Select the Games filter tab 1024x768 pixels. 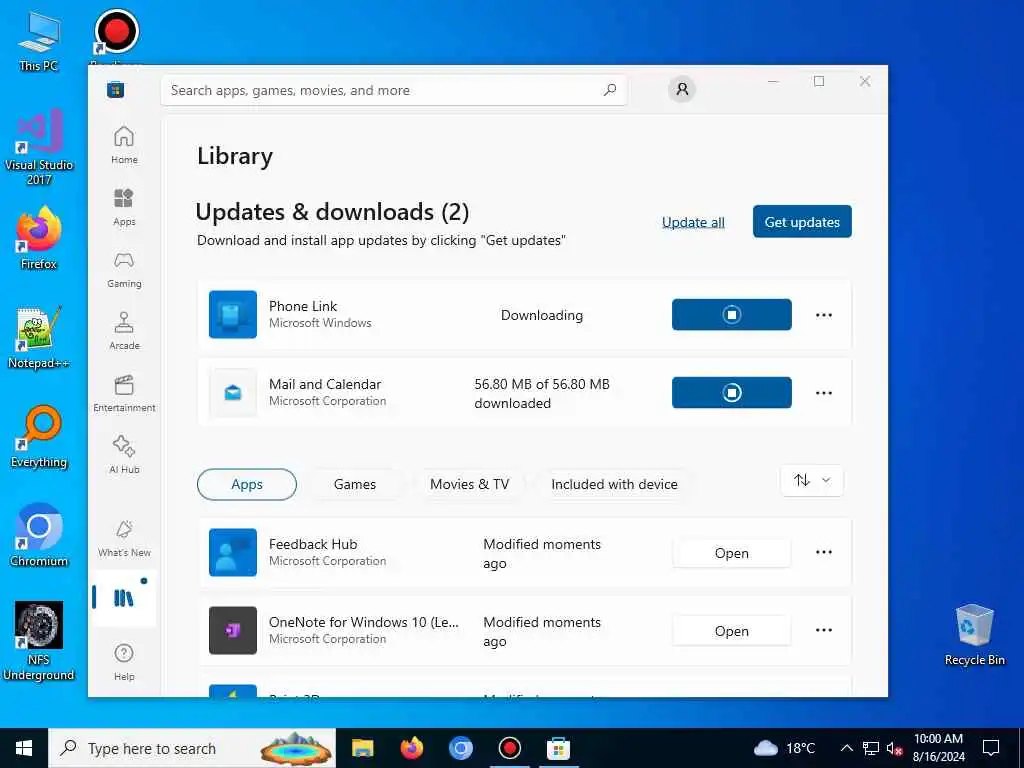(x=355, y=484)
